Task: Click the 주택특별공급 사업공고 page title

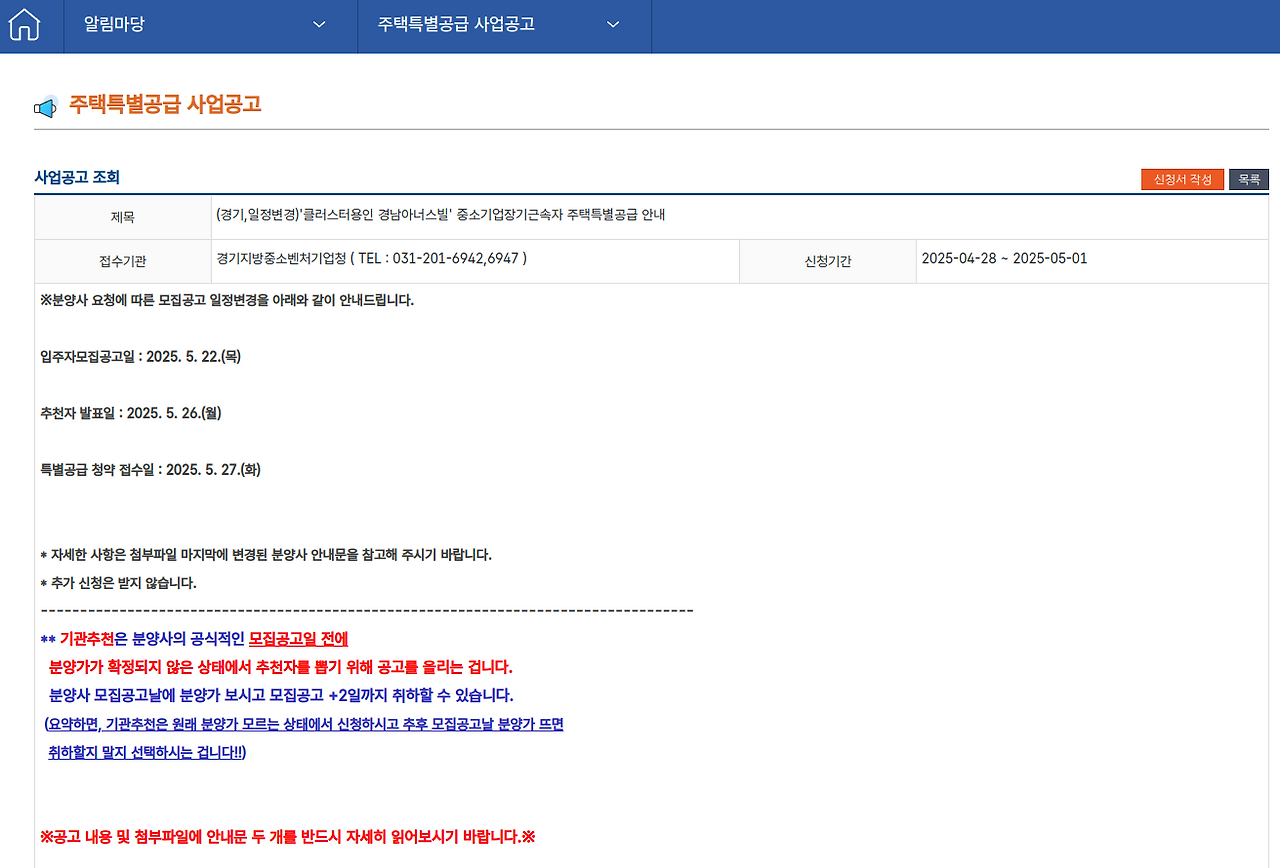Action: click(x=163, y=103)
